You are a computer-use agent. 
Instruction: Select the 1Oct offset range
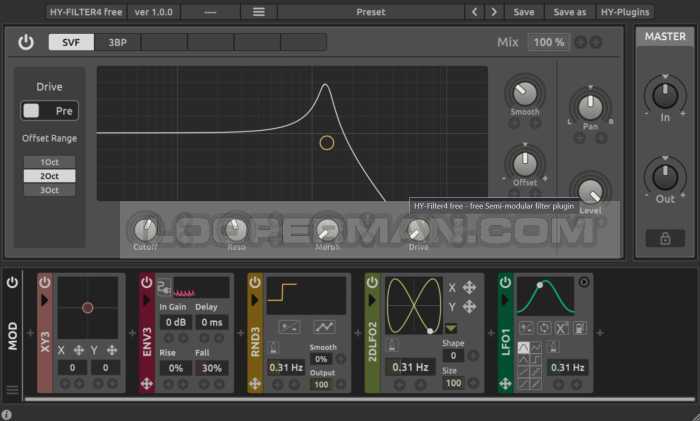tap(50, 162)
